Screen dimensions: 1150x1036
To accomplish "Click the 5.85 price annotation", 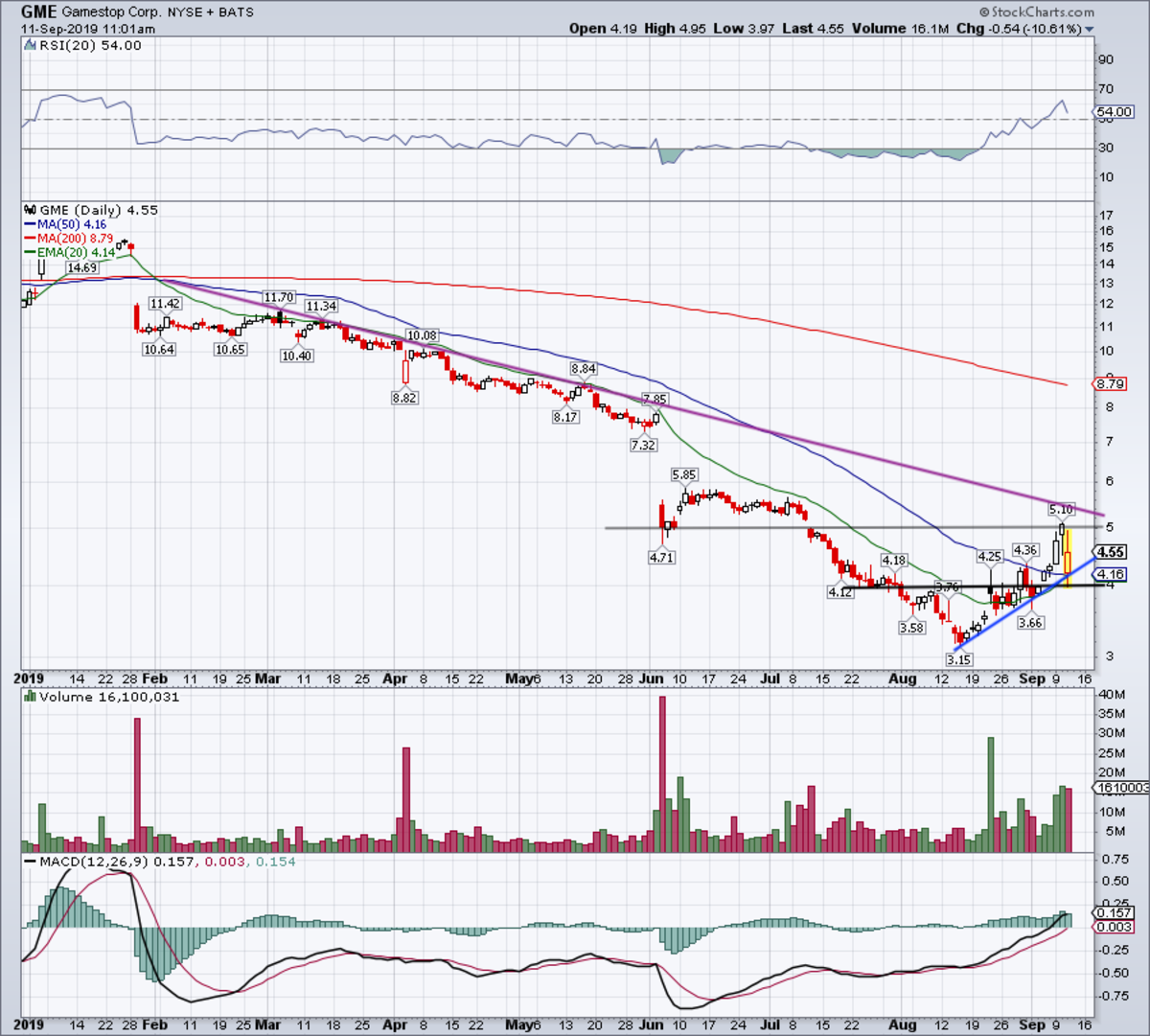I will pyautogui.click(x=684, y=474).
